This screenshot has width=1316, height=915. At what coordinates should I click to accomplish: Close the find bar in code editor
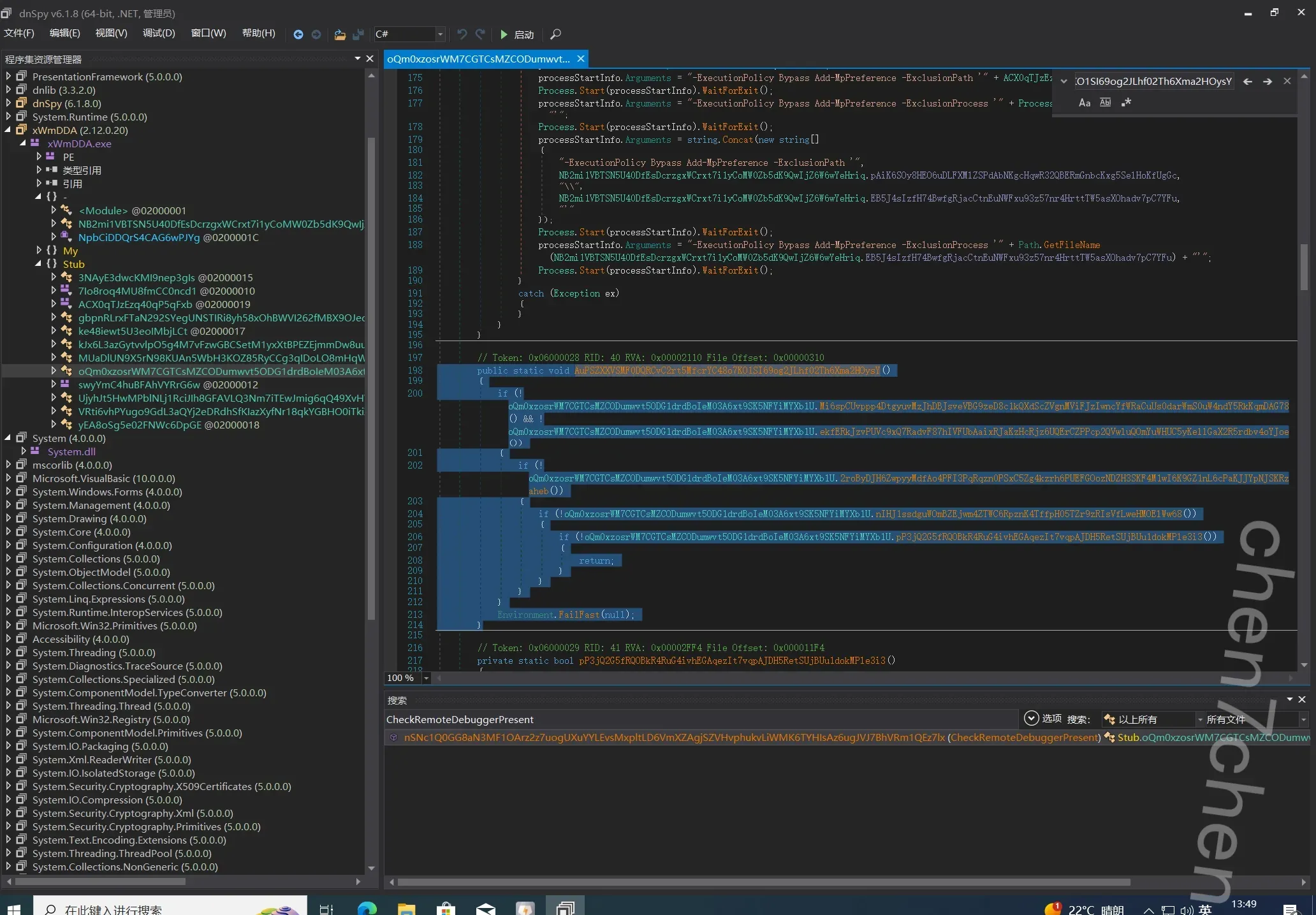pos(1287,81)
